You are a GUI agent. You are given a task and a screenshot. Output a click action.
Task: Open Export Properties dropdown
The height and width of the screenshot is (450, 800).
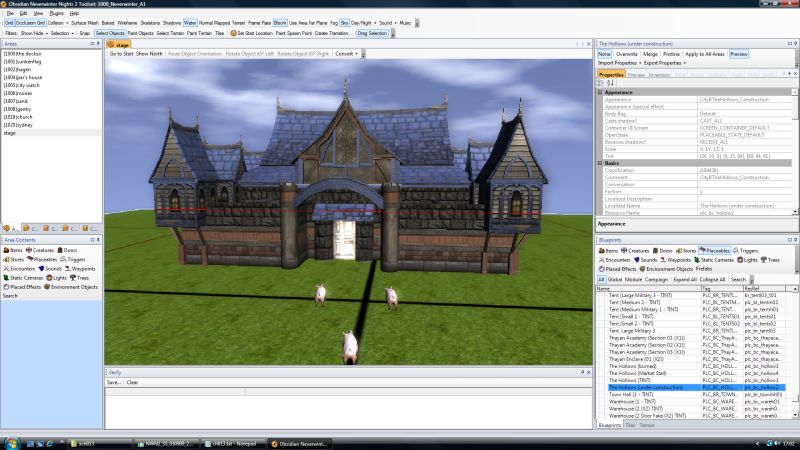665,63
